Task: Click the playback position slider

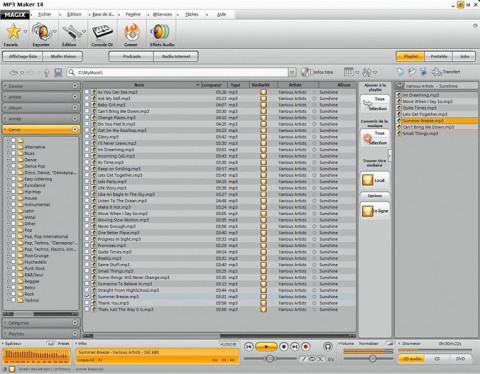Action: click(x=270, y=359)
